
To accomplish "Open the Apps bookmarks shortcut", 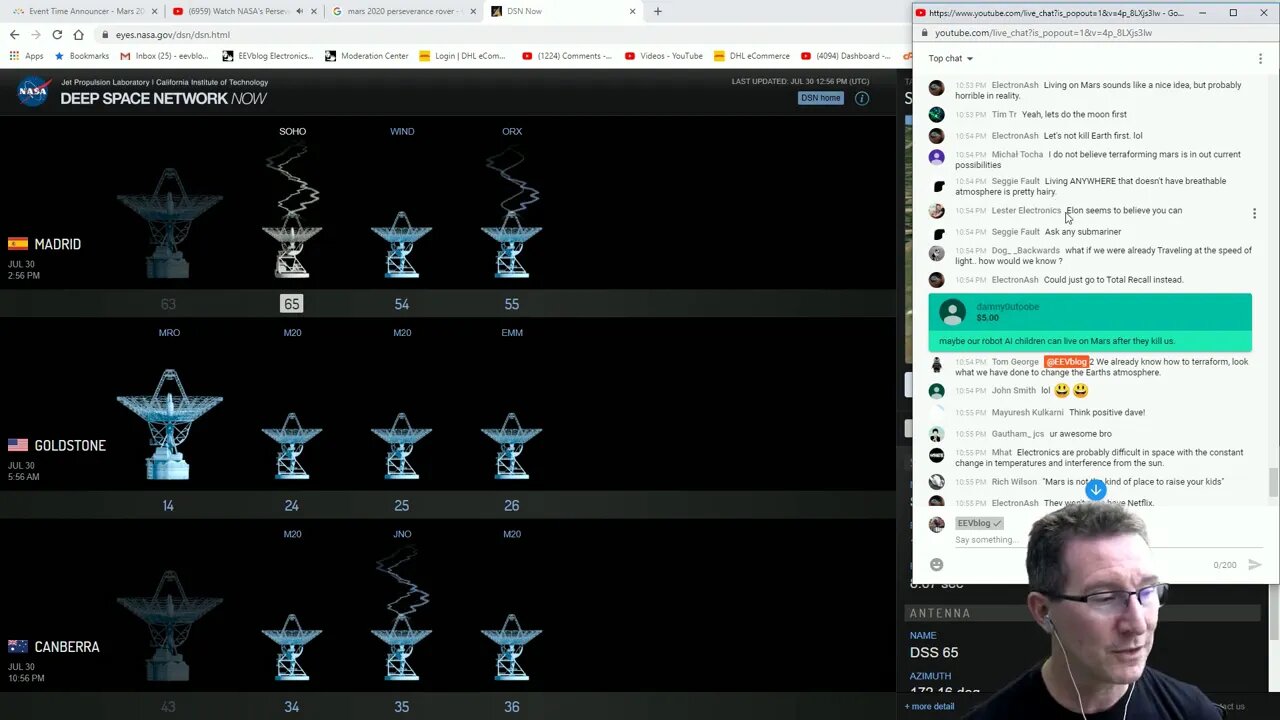I will pos(27,56).
